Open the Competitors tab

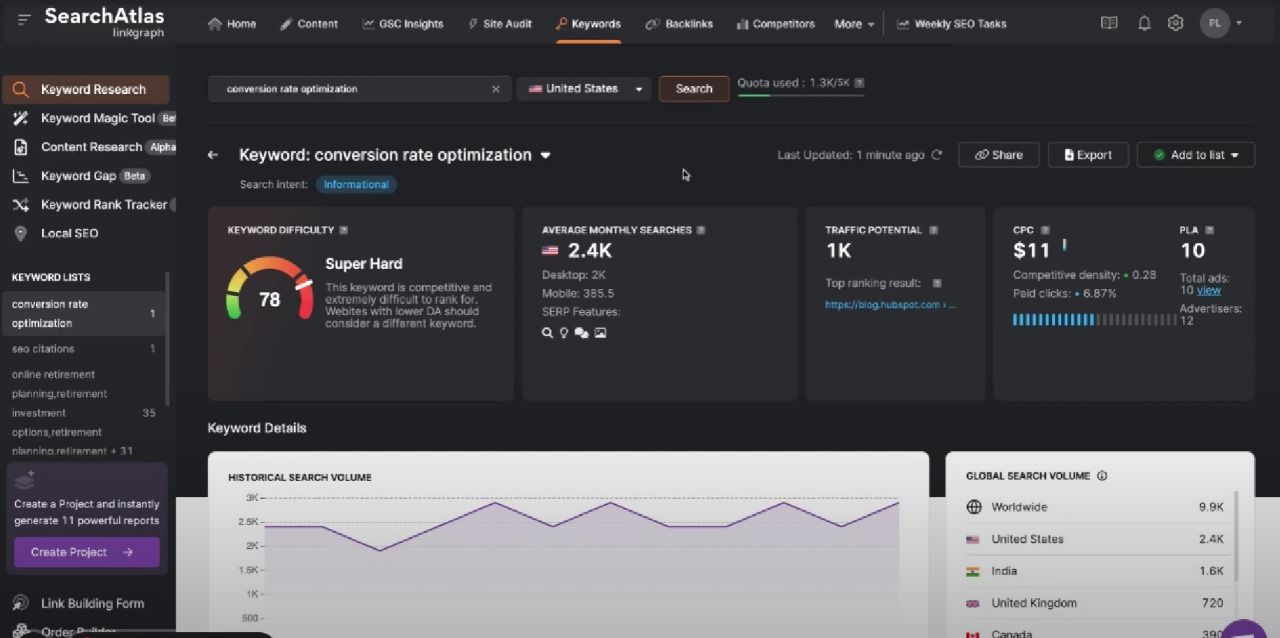(x=775, y=23)
